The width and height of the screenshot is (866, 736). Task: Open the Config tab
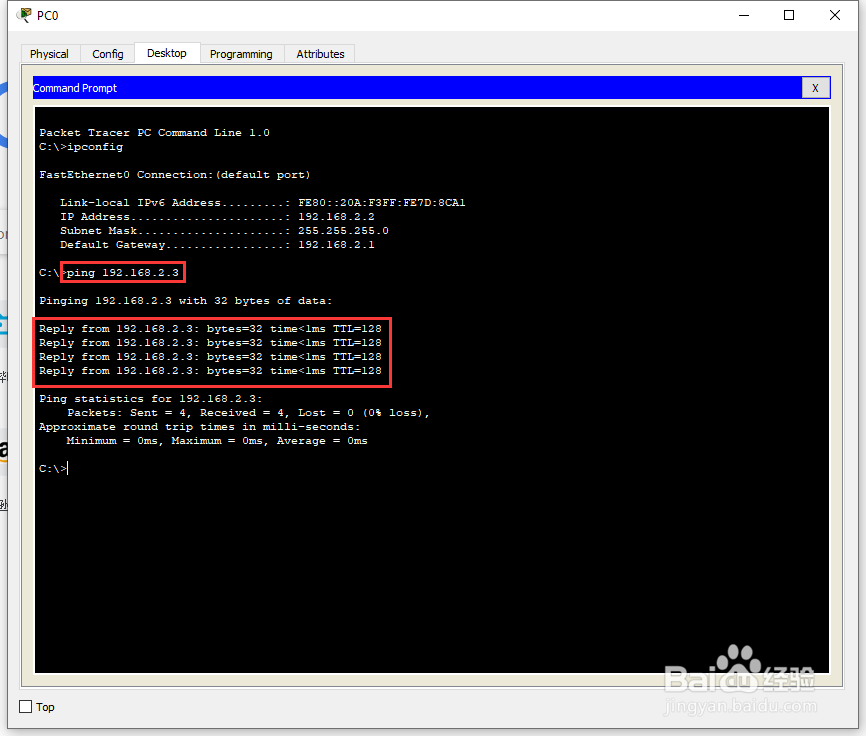[108, 54]
